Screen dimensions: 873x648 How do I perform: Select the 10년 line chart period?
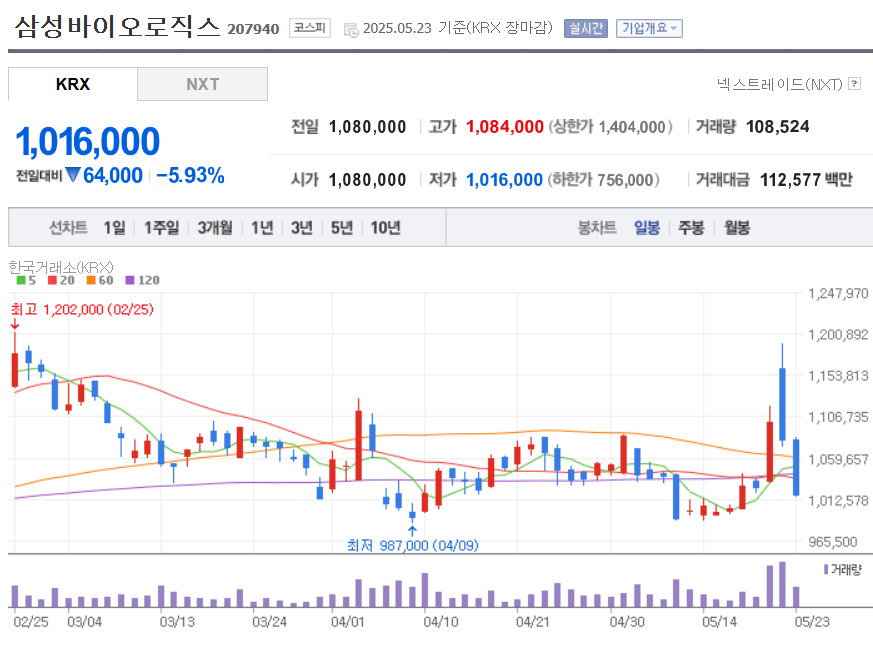(x=385, y=227)
